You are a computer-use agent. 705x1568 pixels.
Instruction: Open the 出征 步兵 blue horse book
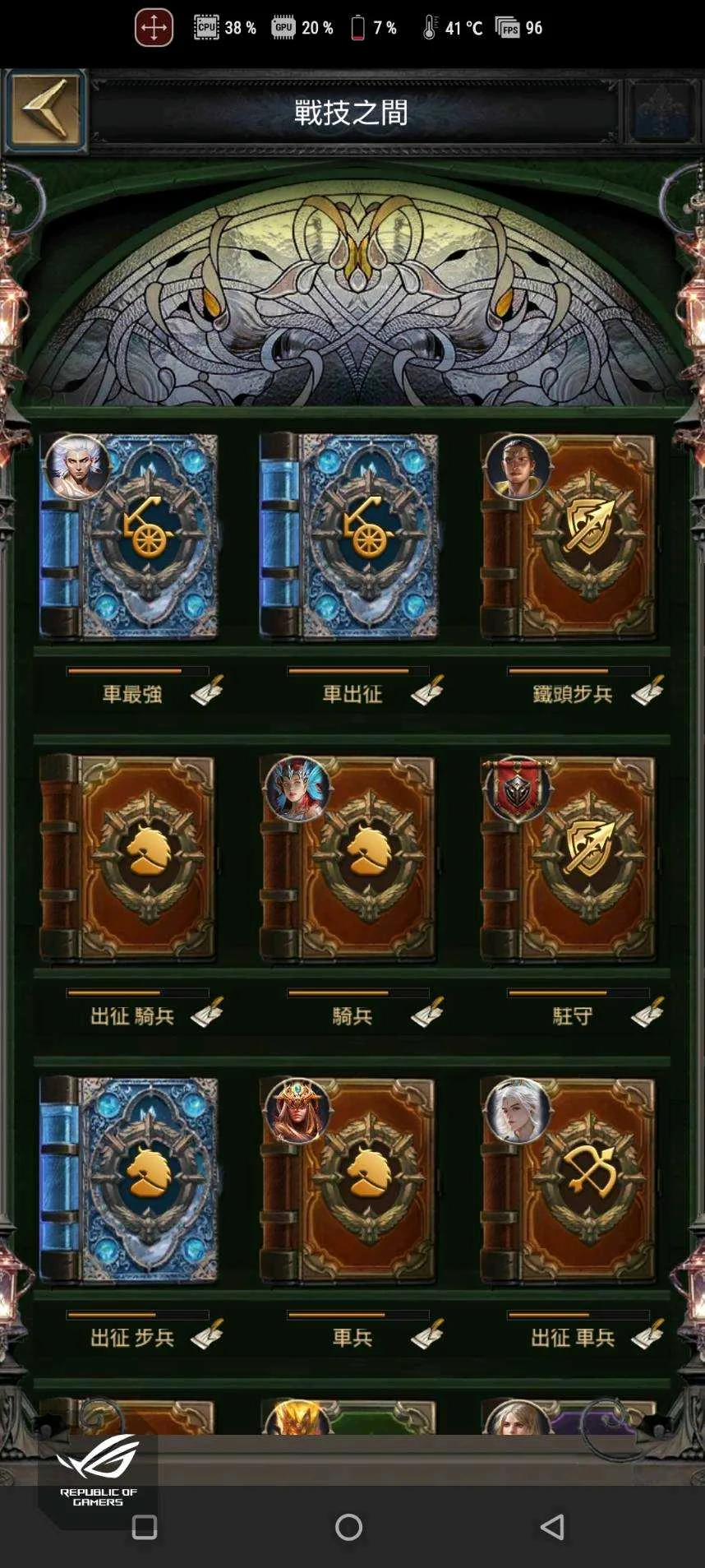pyautogui.click(x=129, y=1180)
